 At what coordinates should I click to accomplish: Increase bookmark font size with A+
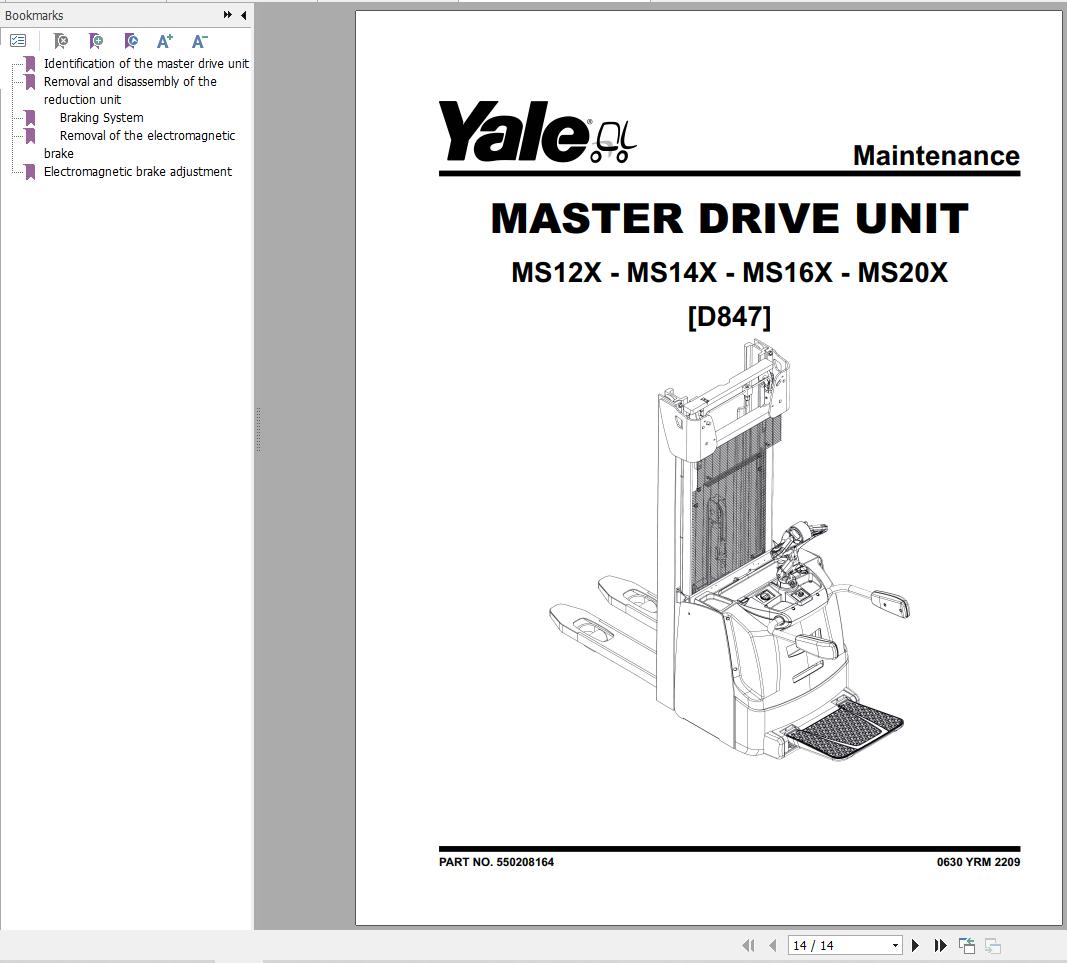pyautogui.click(x=165, y=42)
